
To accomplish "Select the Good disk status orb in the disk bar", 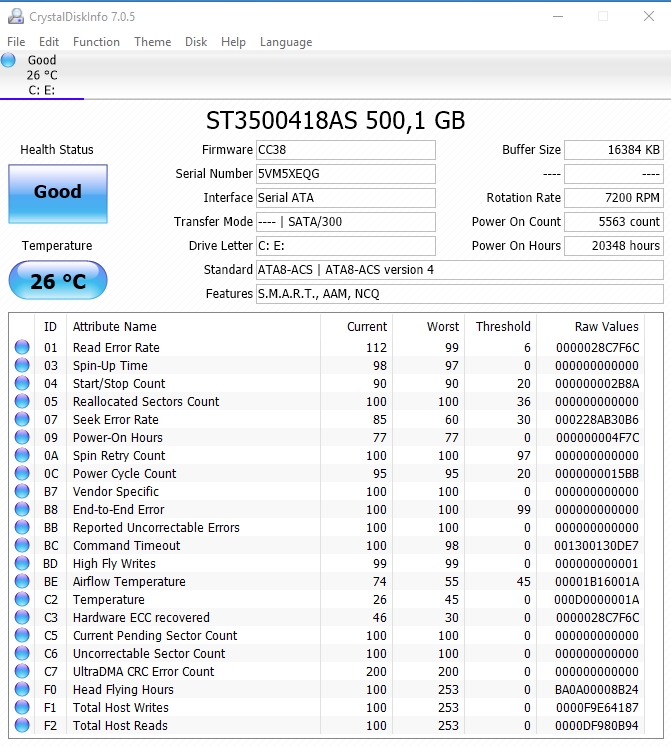I will (x=8, y=60).
